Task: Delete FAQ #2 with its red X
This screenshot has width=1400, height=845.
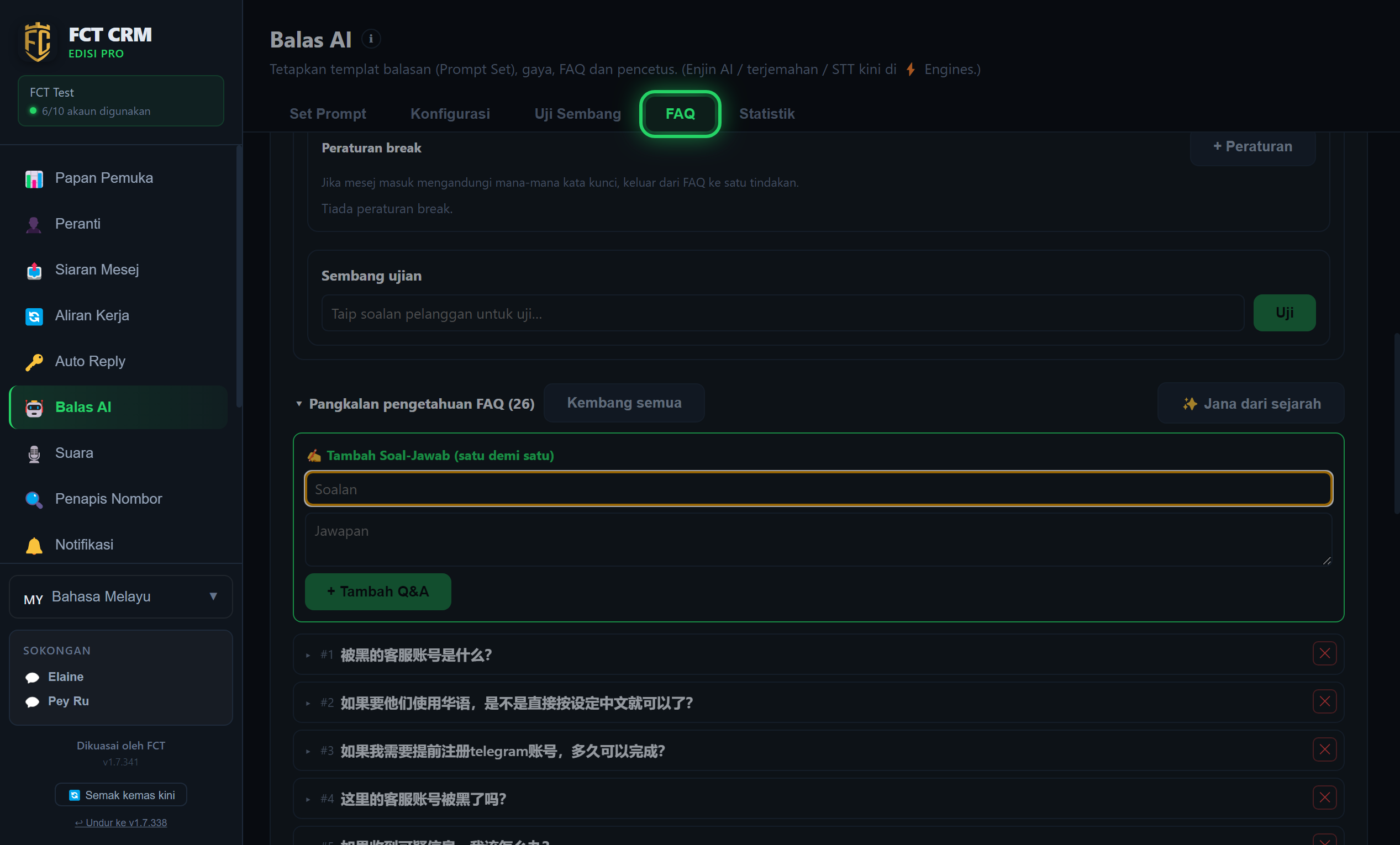Action: pos(1324,702)
